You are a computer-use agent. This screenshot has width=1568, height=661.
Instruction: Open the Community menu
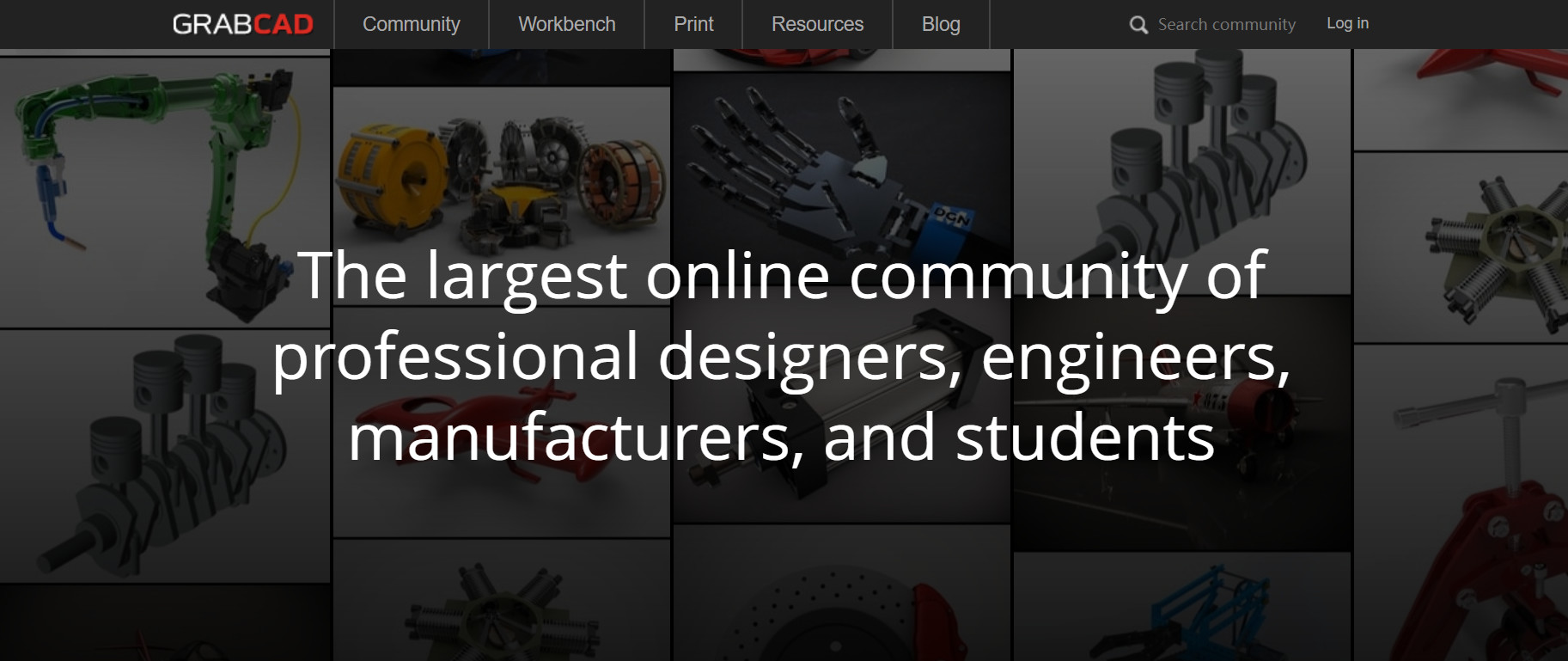click(412, 24)
